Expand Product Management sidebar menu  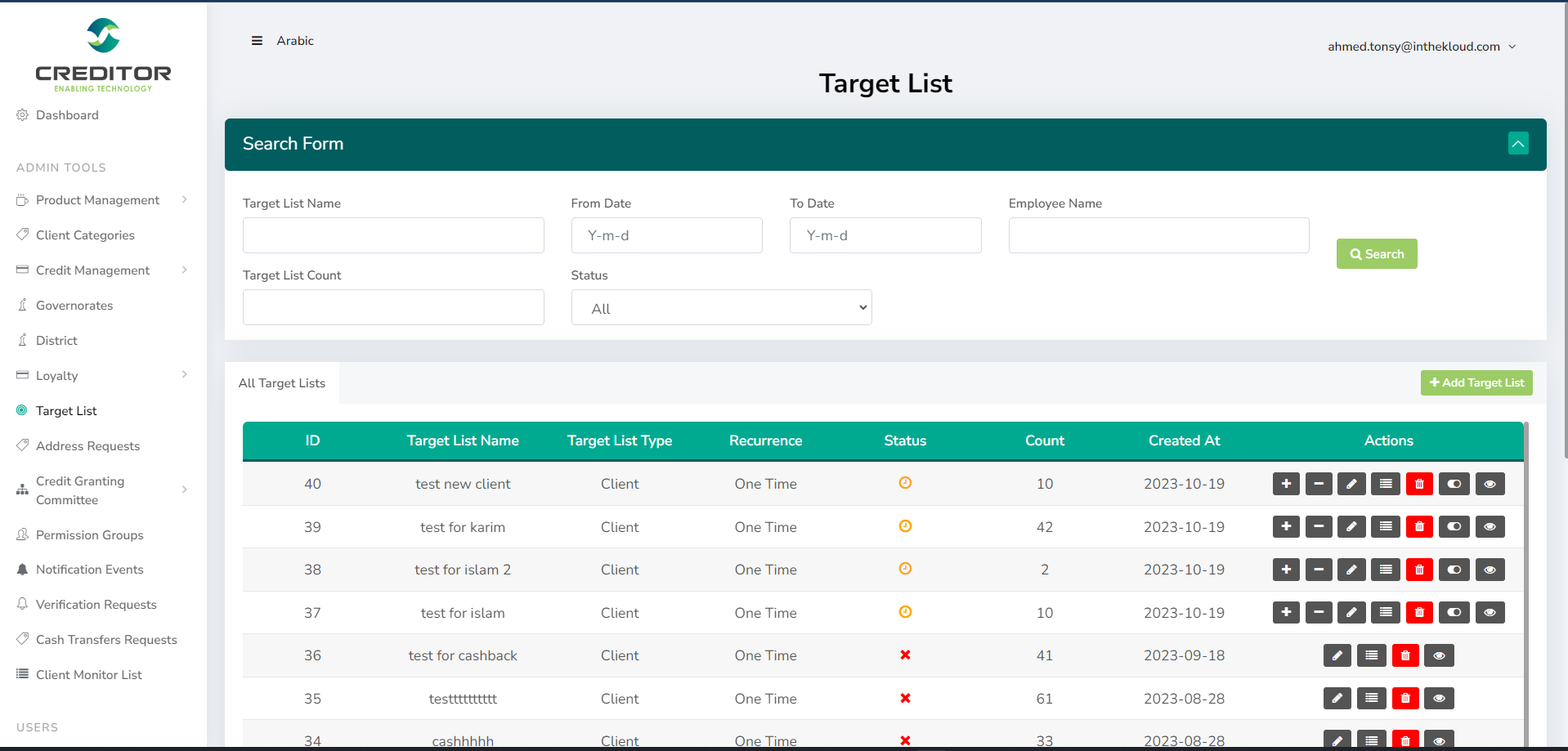(x=98, y=200)
